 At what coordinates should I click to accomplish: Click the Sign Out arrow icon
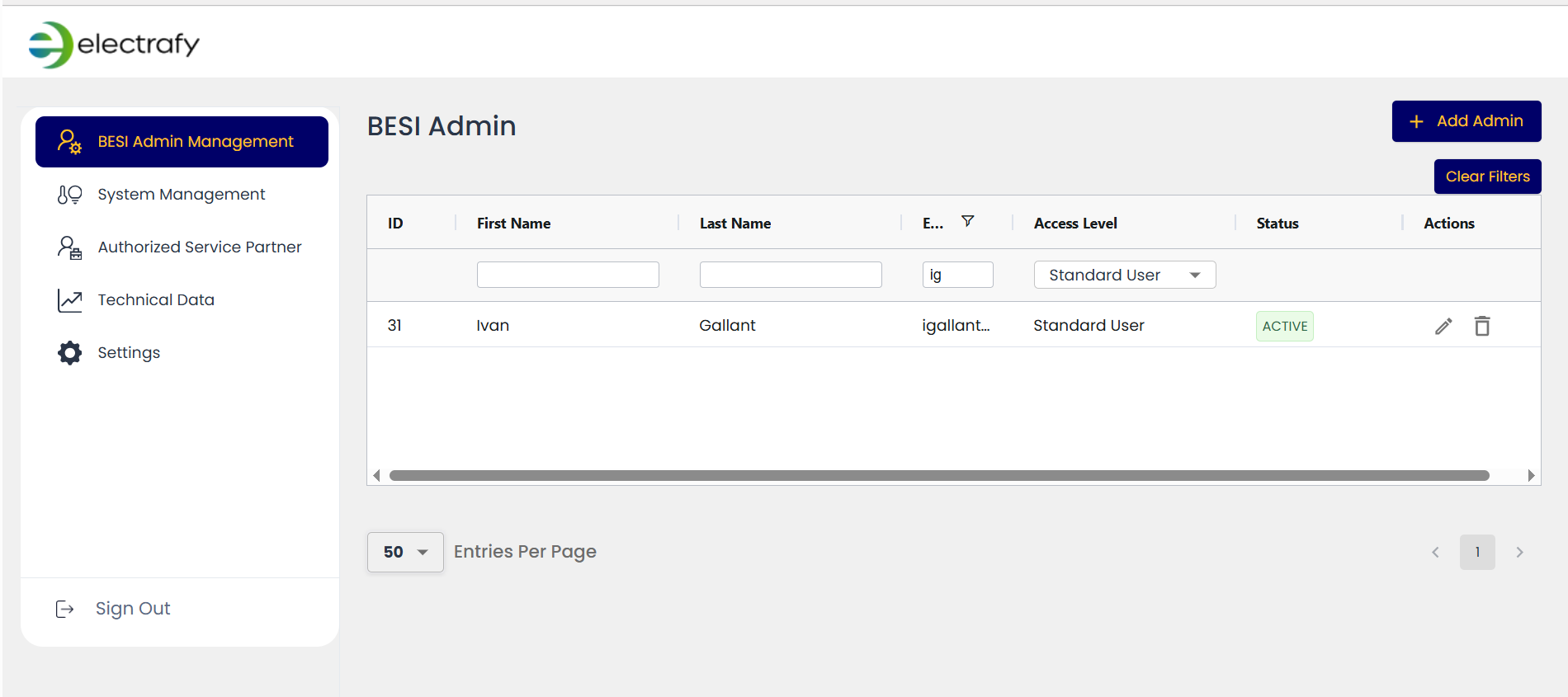(64, 609)
